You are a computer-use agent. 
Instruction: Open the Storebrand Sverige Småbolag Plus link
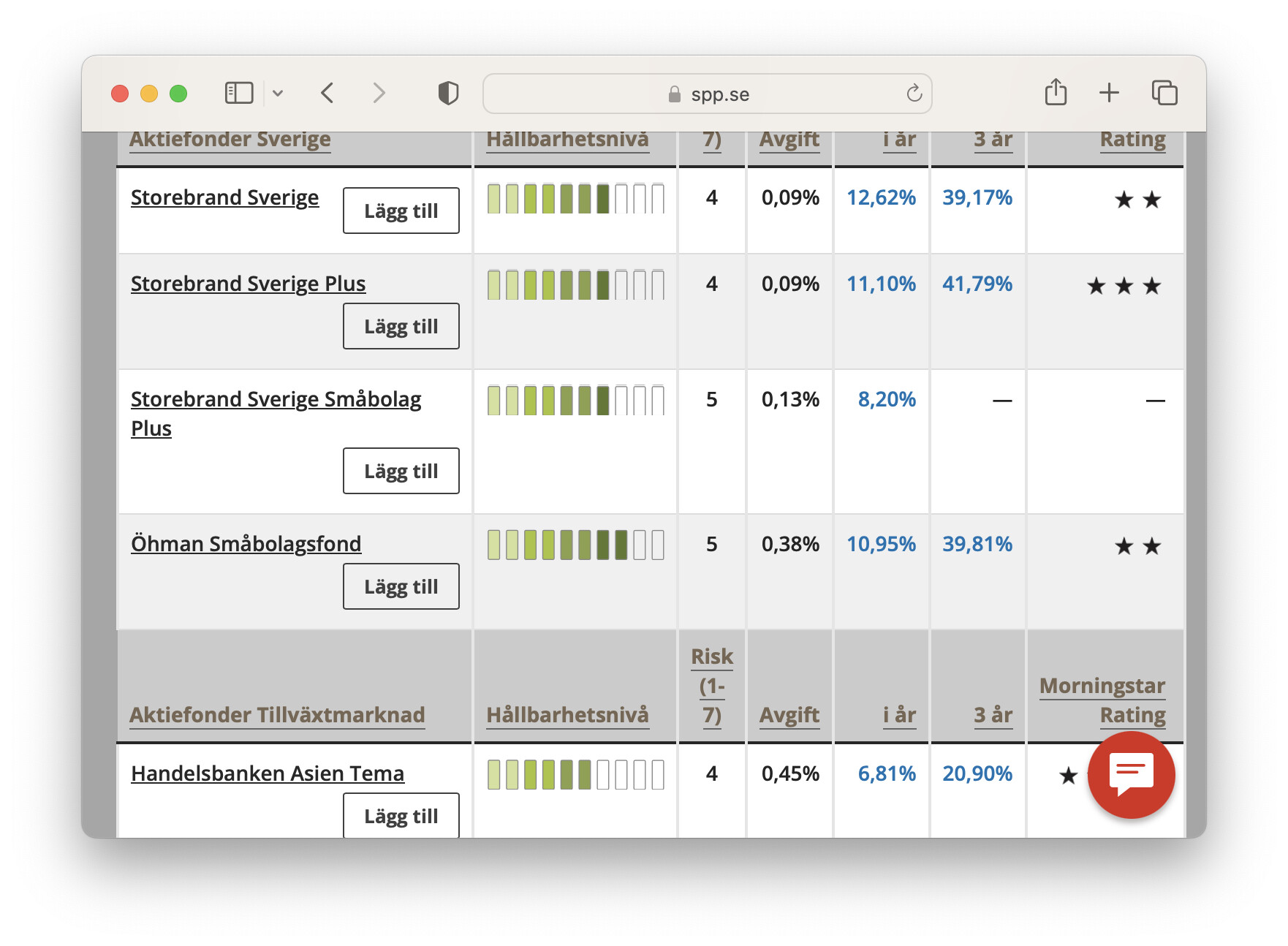click(276, 399)
